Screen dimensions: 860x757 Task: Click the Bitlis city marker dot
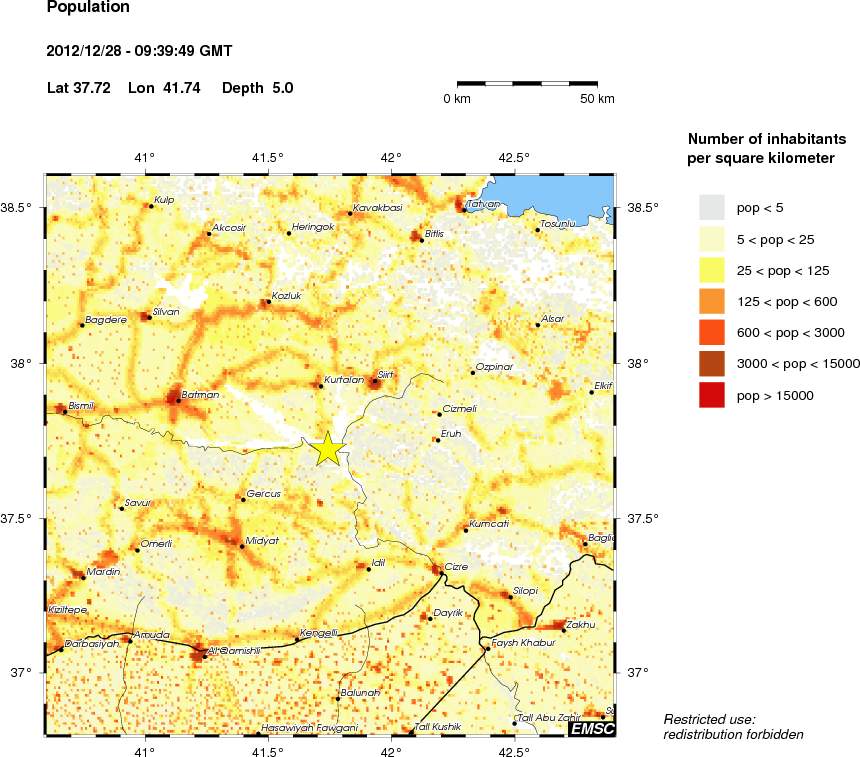pos(422,240)
